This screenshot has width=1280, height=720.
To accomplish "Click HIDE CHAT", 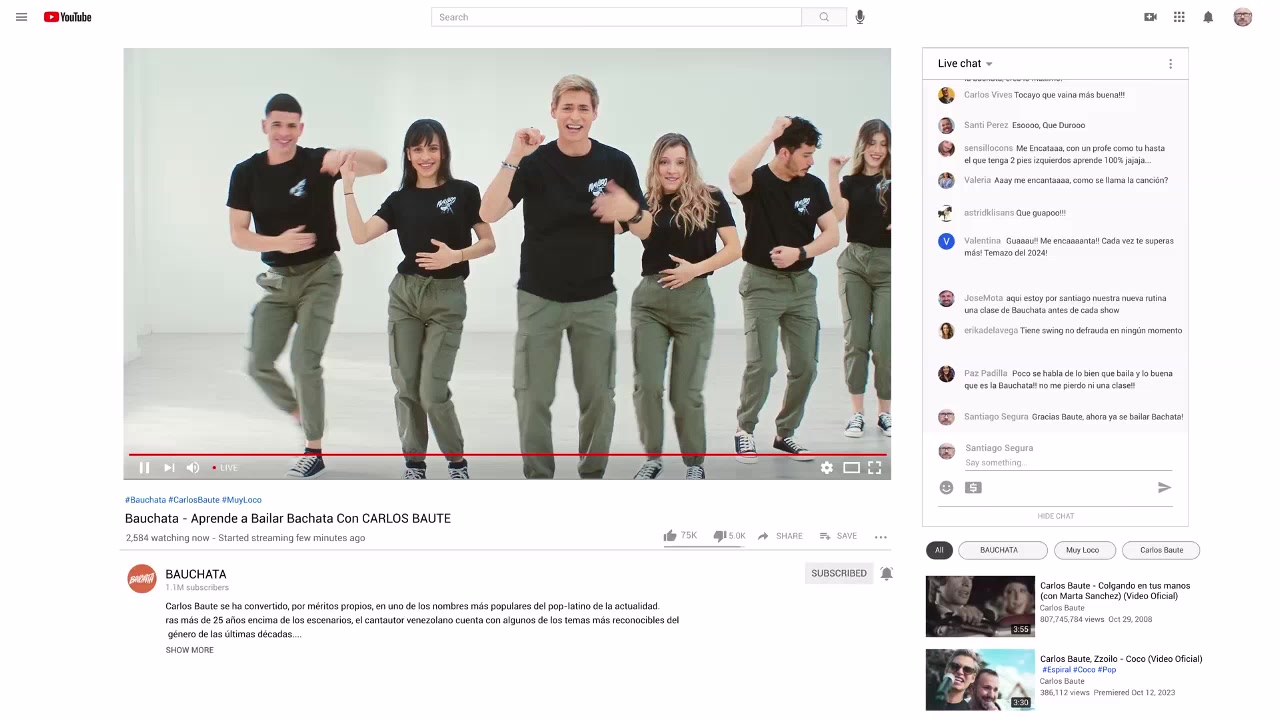I will (1056, 516).
